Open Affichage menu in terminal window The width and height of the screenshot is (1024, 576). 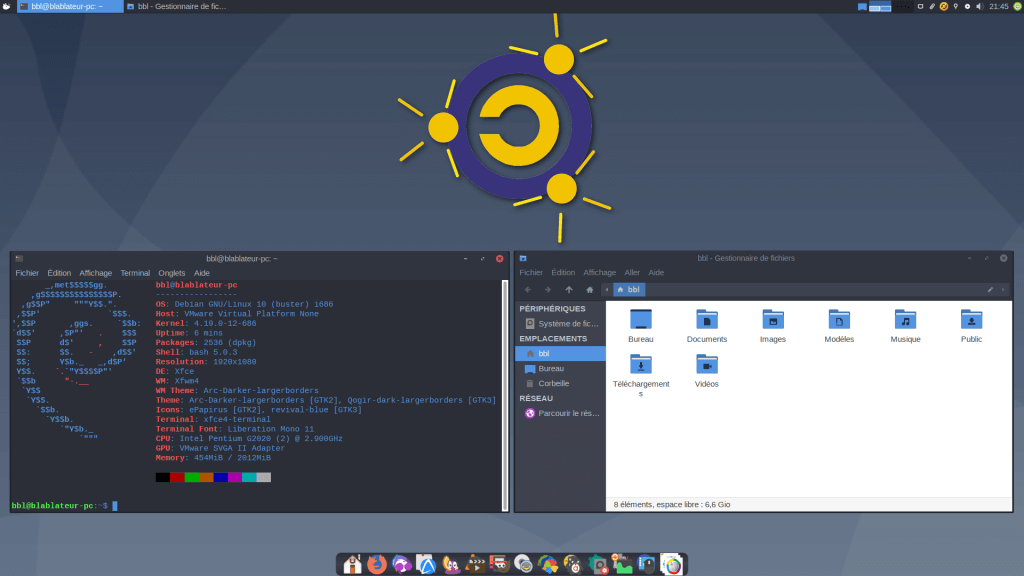click(x=95, y=273)
